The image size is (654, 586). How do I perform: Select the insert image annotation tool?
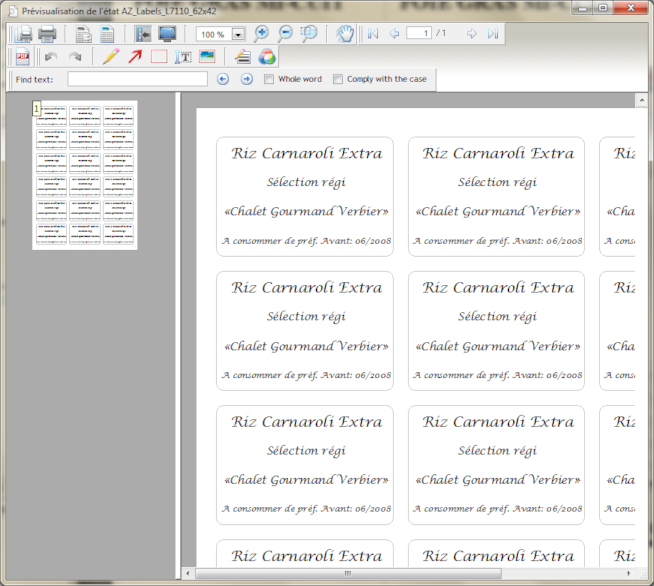coord(207,56)
